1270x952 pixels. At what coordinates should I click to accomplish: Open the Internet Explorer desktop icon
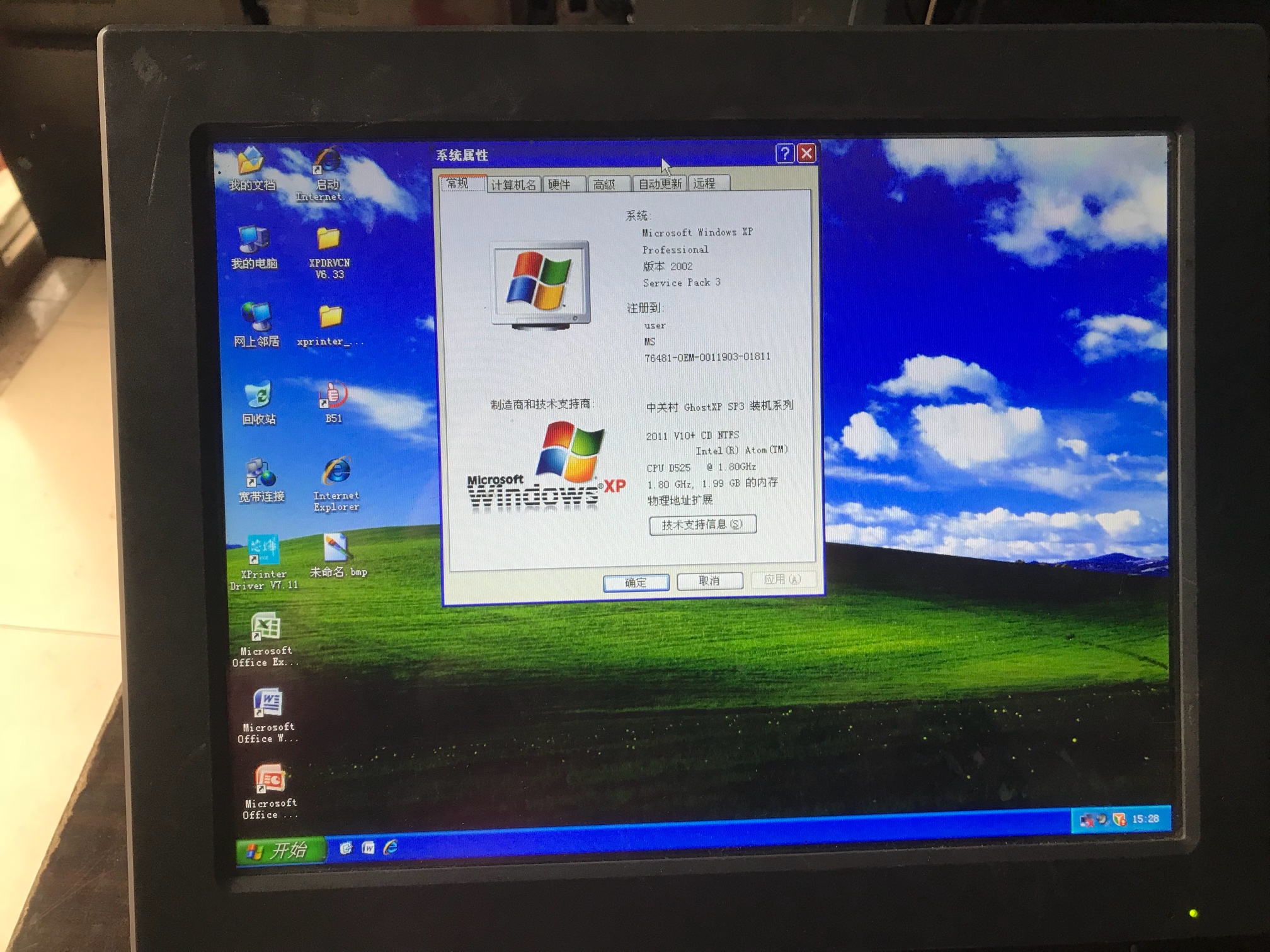[x=336, y=484]
